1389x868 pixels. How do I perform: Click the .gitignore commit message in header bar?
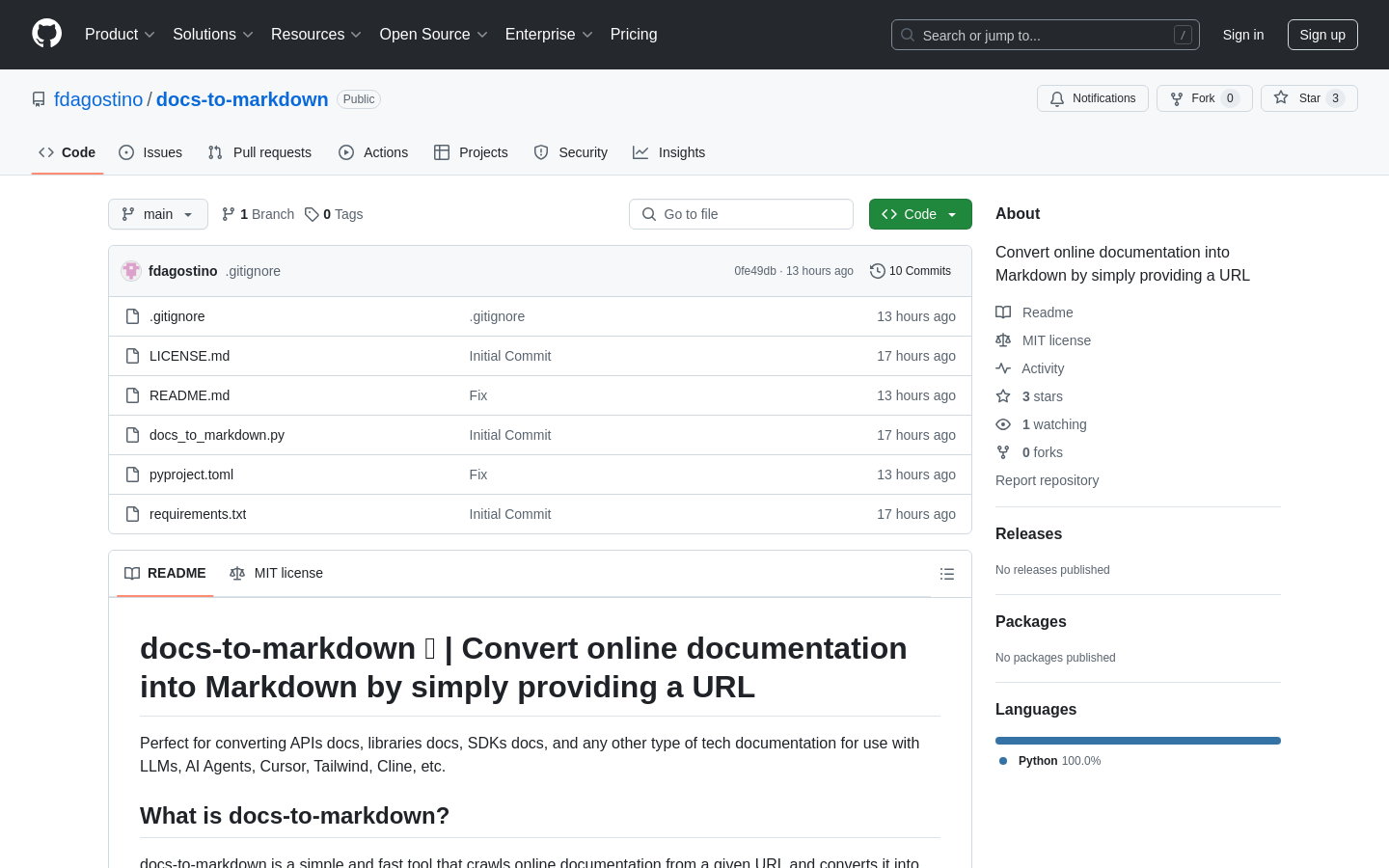tap(253, 271)
